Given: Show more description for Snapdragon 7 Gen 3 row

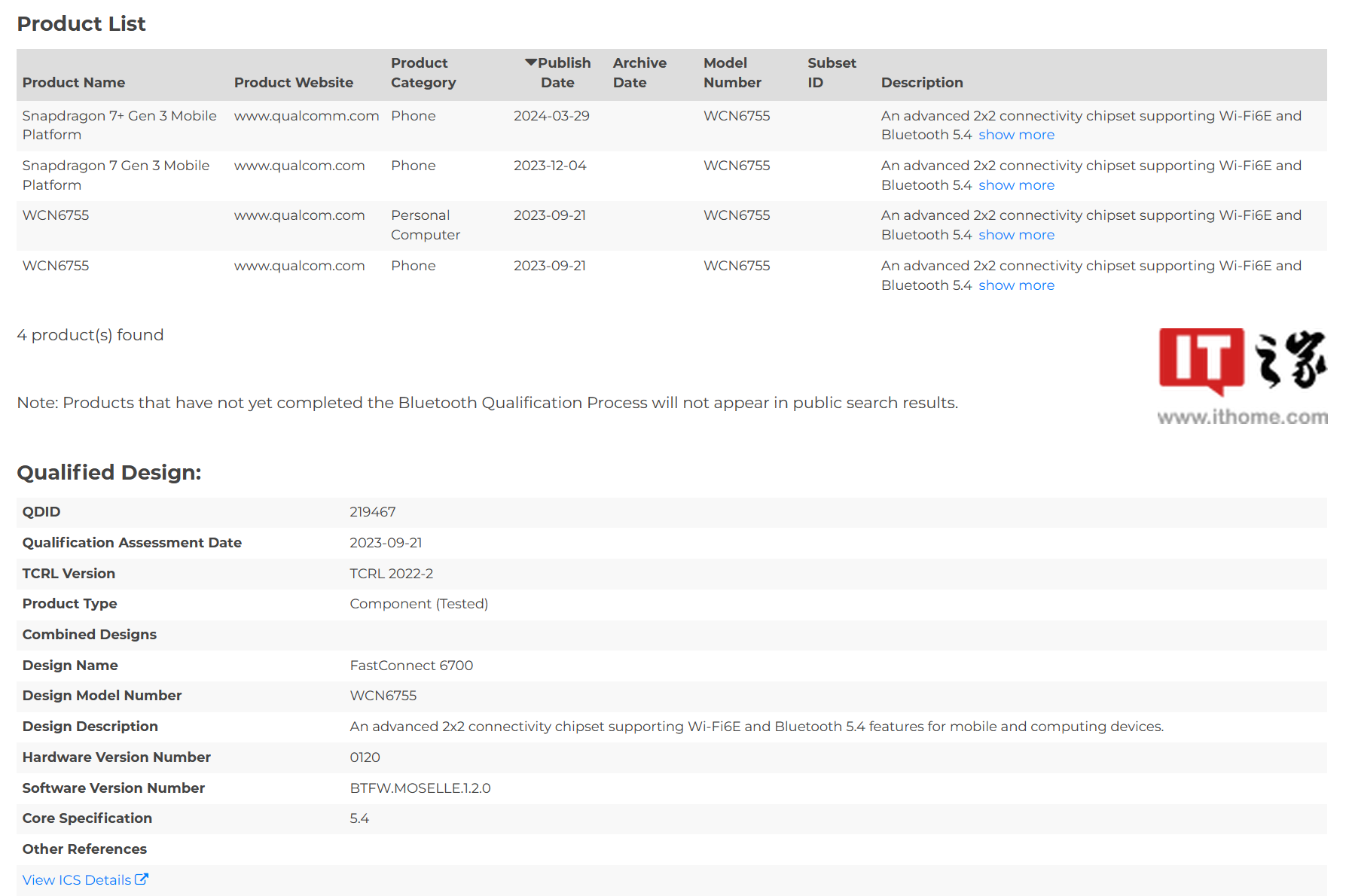Looking at the screenshot, I should 1016,185.
